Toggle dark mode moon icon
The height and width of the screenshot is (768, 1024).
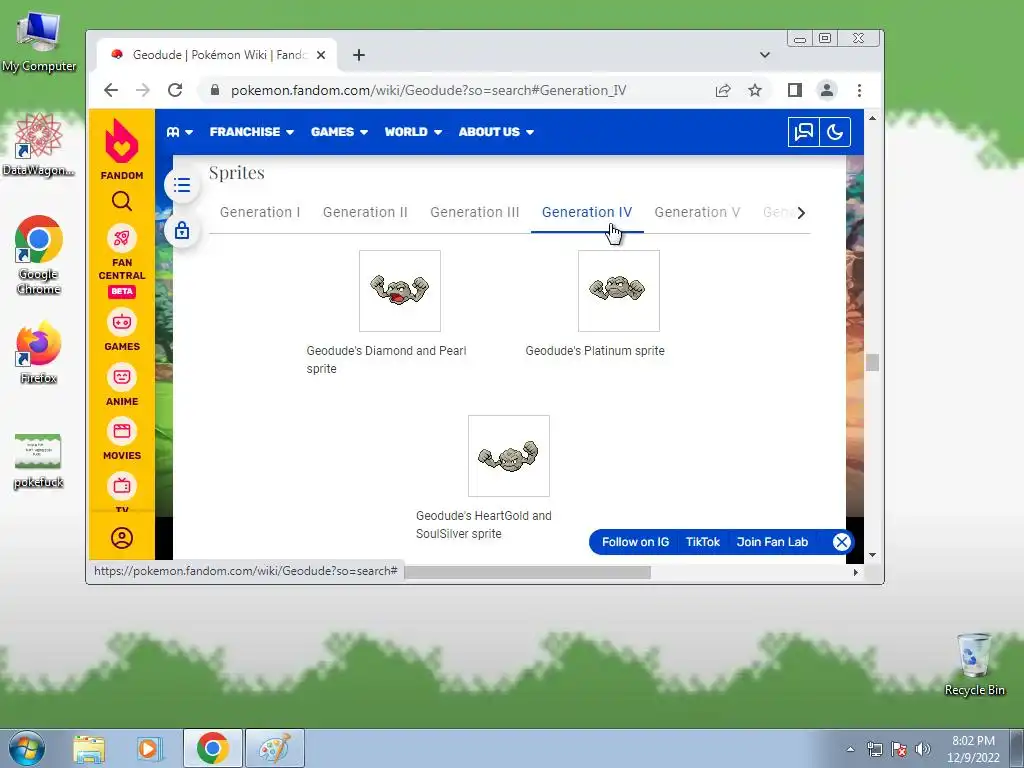point(835,132)
